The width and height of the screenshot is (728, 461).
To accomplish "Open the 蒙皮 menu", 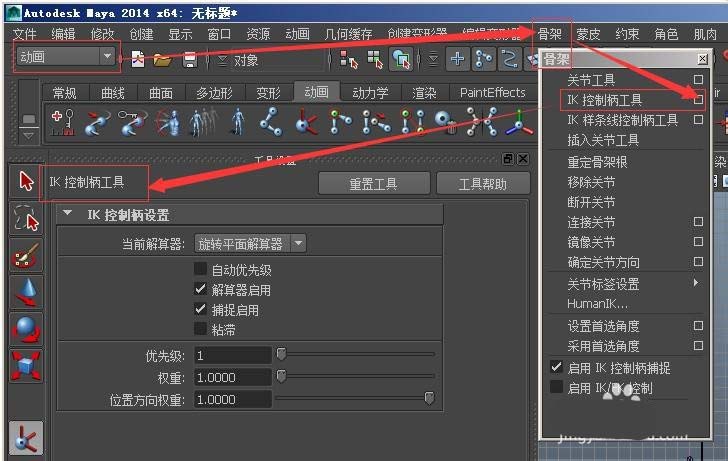I will tap(588, 34).
